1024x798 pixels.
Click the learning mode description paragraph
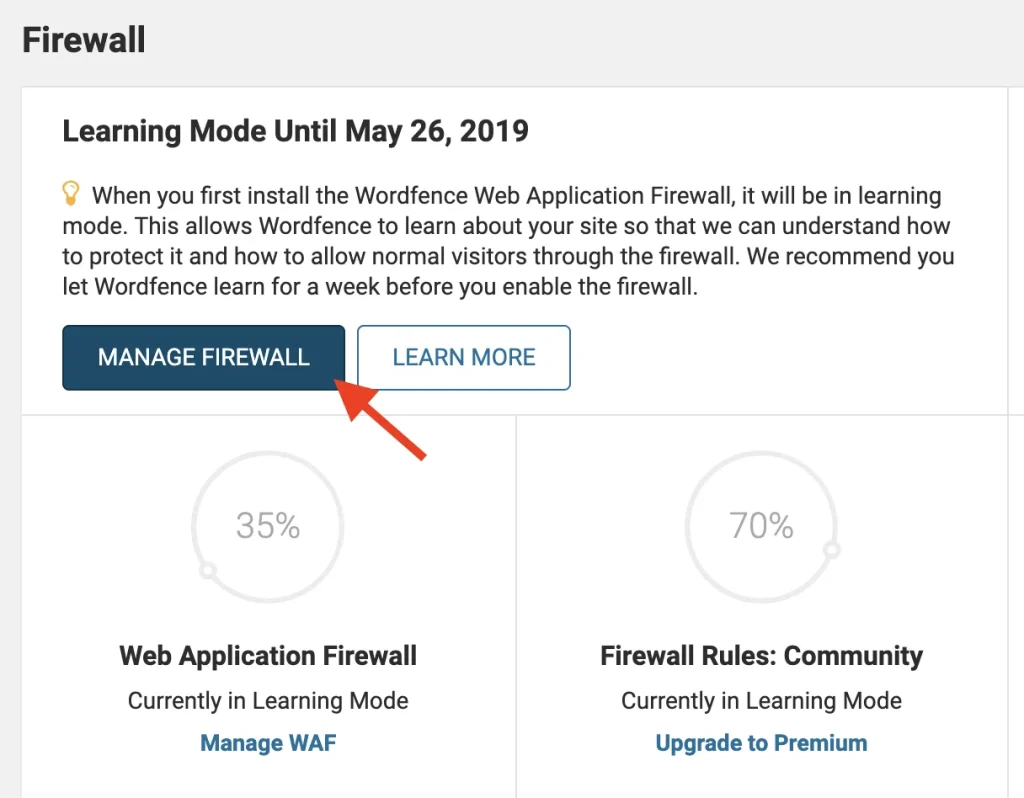point(508,241)
